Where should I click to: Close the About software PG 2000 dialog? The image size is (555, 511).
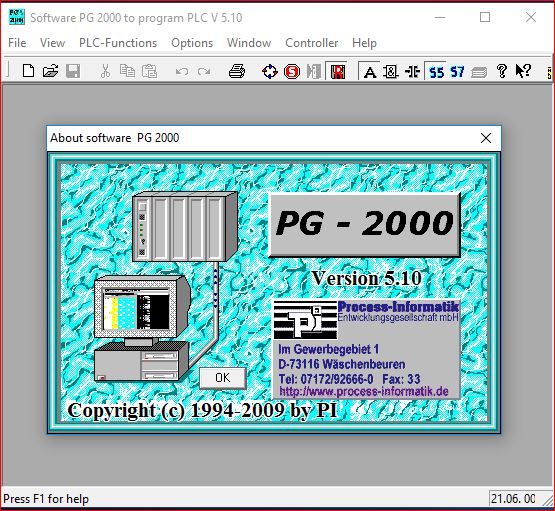point(486,138)
